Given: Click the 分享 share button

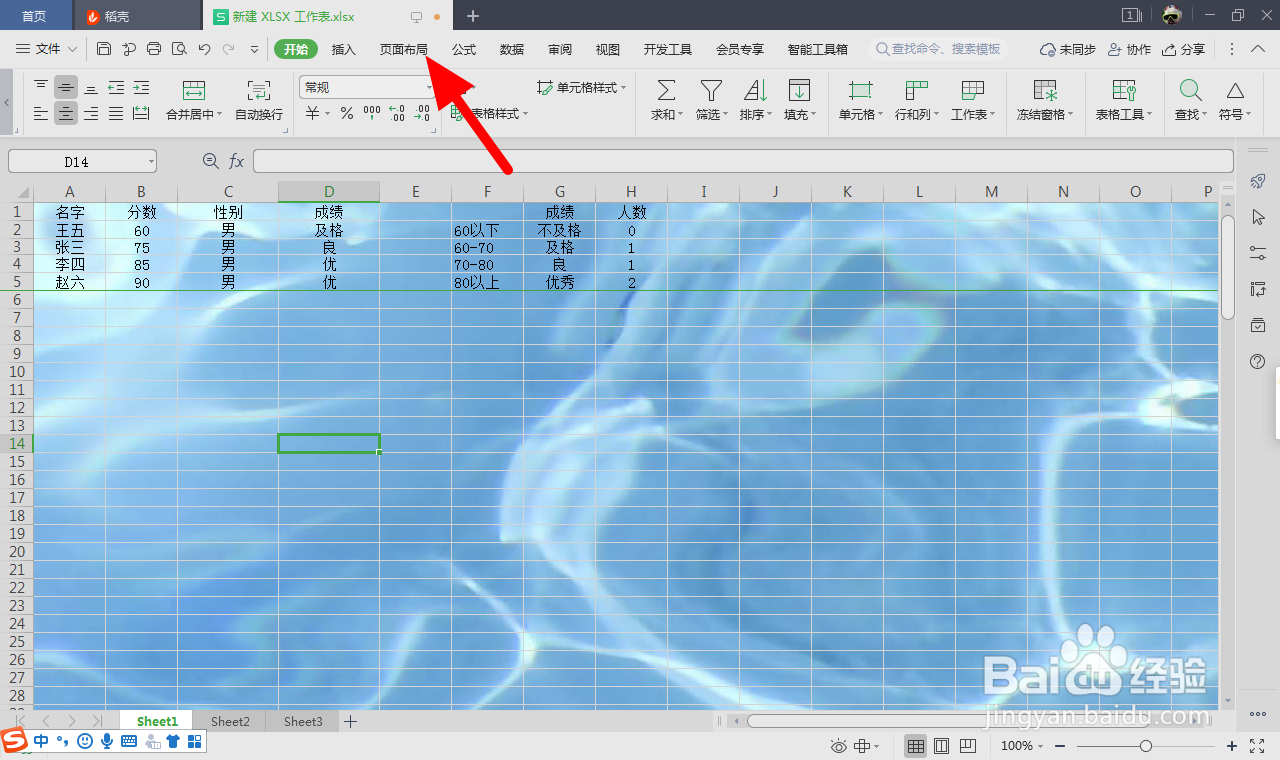Looking at the screenshot, I should coord(1184,49).
